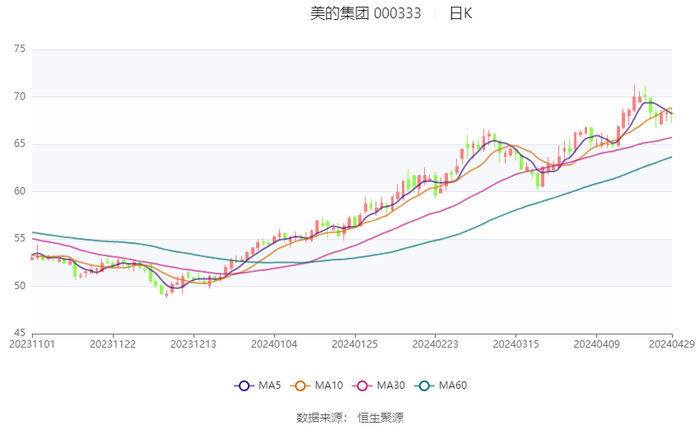Click the y-axis value 75
Screen dimensions: 700x426
(x=20, y=49)
